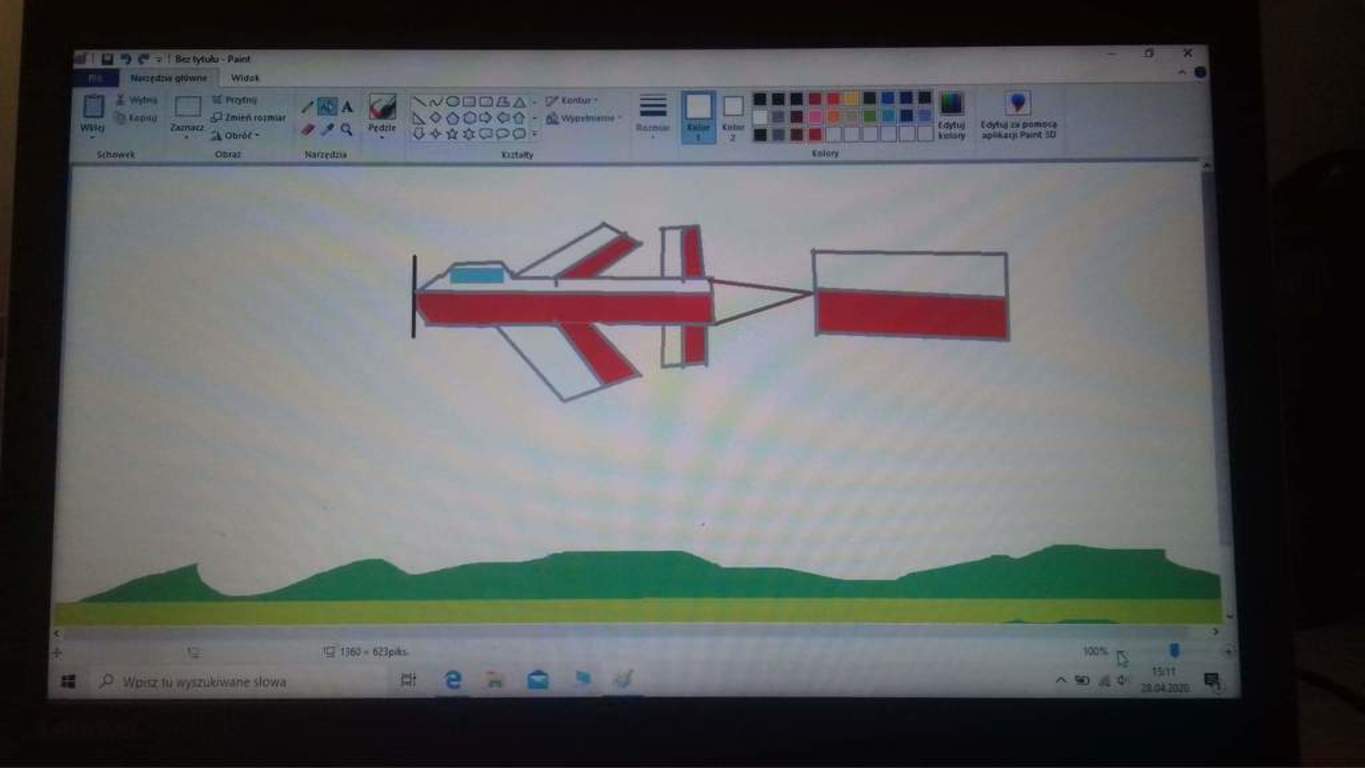Screen dimensions: 1365x768
Task: Choose the Color picker eyedropper tool
Action: 327,129
